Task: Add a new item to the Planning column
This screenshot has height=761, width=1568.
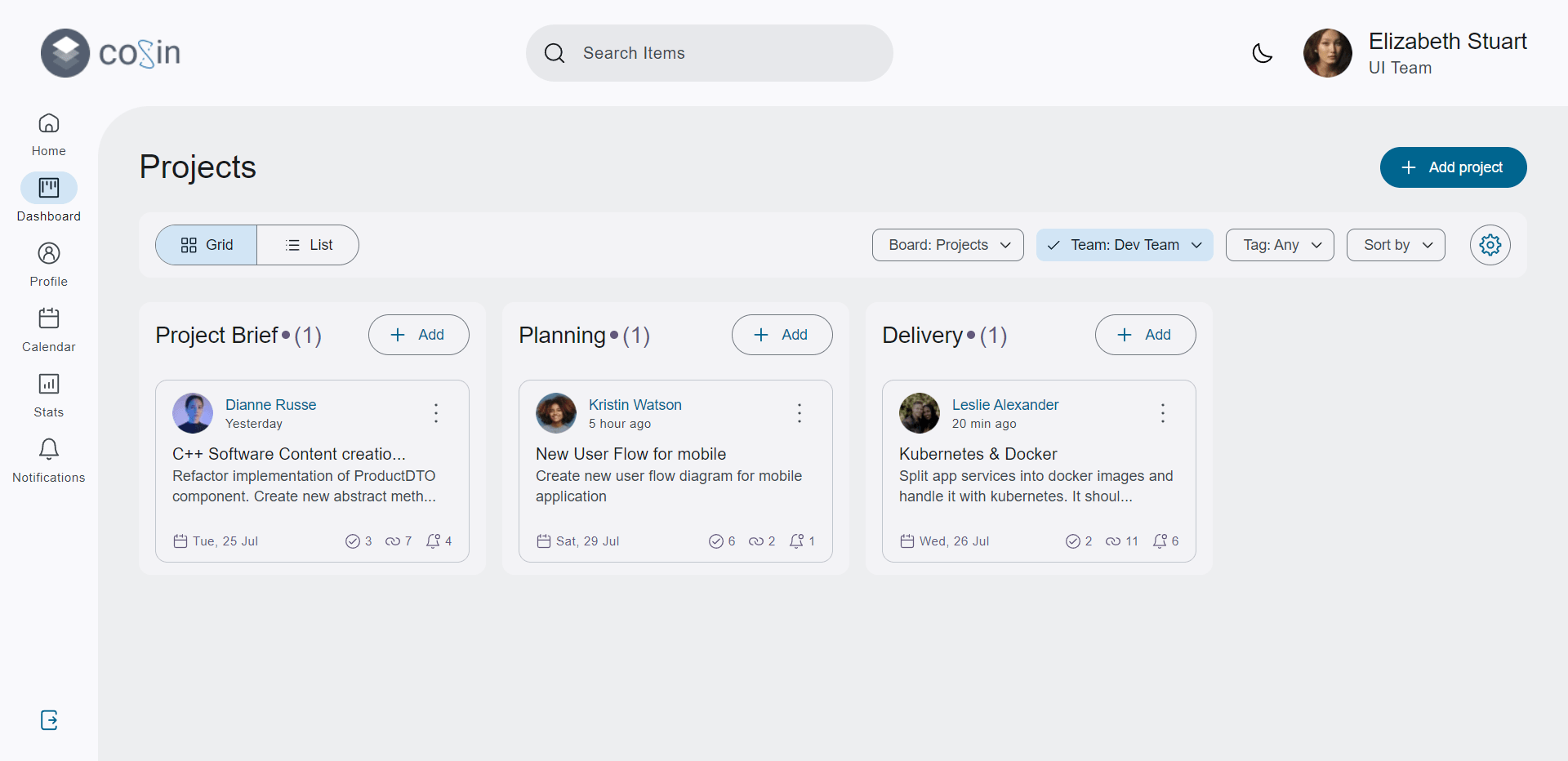Action: click(x=782, y=335)
